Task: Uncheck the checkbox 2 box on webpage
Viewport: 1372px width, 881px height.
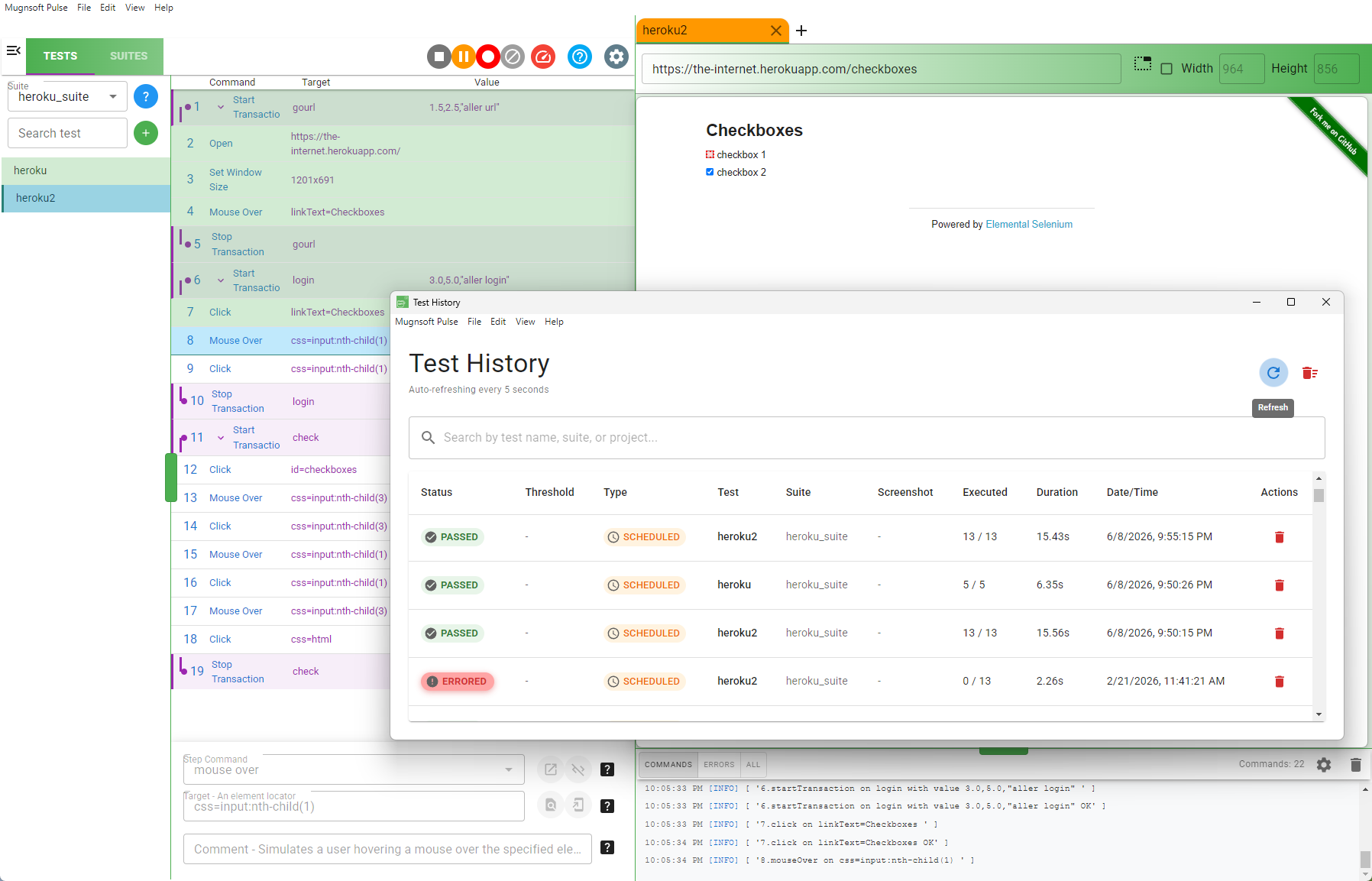Action: 710,172
